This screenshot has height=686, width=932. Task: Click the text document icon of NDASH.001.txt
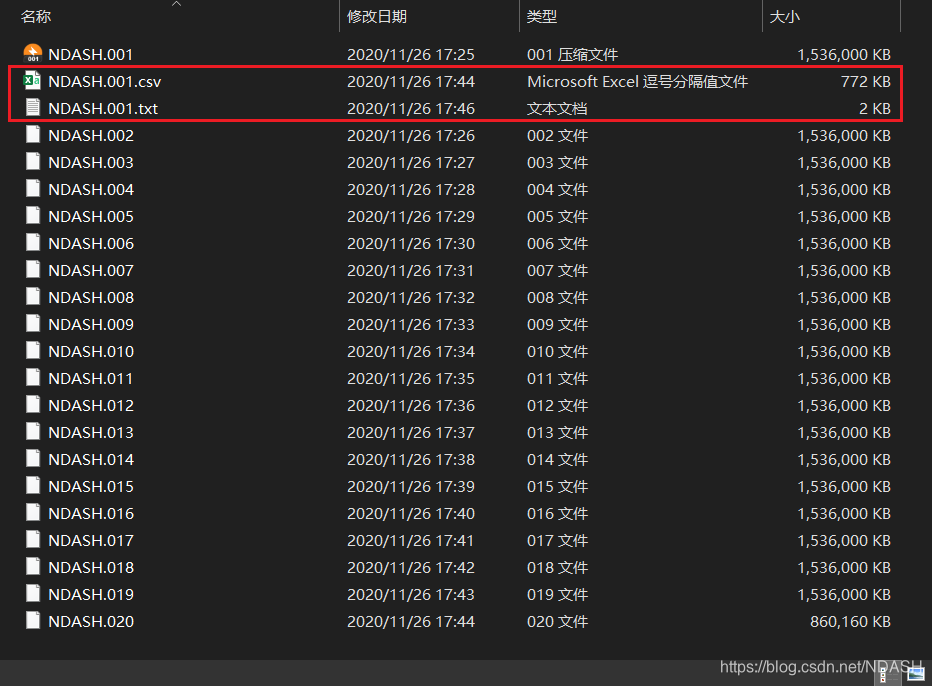click(x=33, y=108)
